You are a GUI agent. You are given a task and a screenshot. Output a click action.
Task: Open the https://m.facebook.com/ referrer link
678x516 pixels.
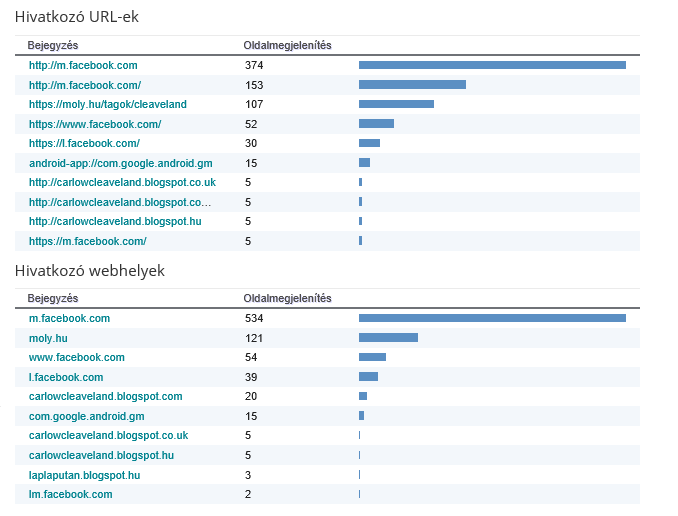[x=88, y=241]
